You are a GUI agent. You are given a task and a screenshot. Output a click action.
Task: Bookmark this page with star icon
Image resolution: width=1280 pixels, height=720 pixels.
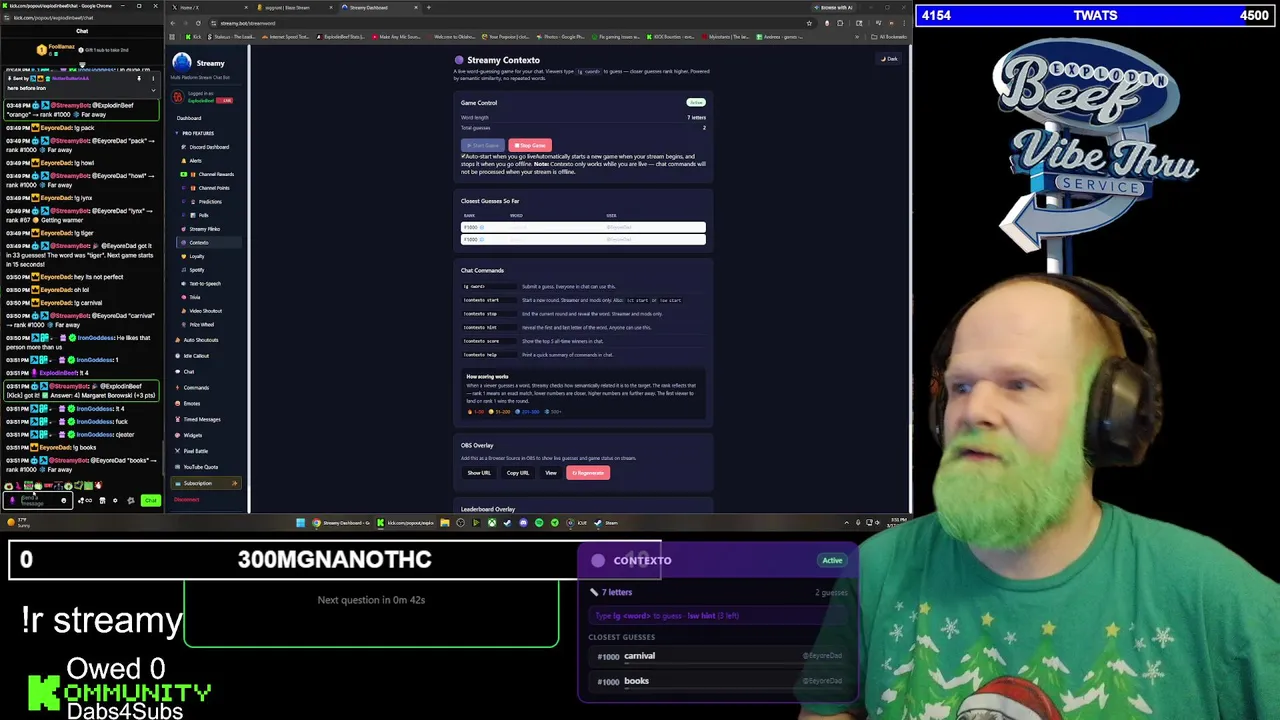coord(809,23)
